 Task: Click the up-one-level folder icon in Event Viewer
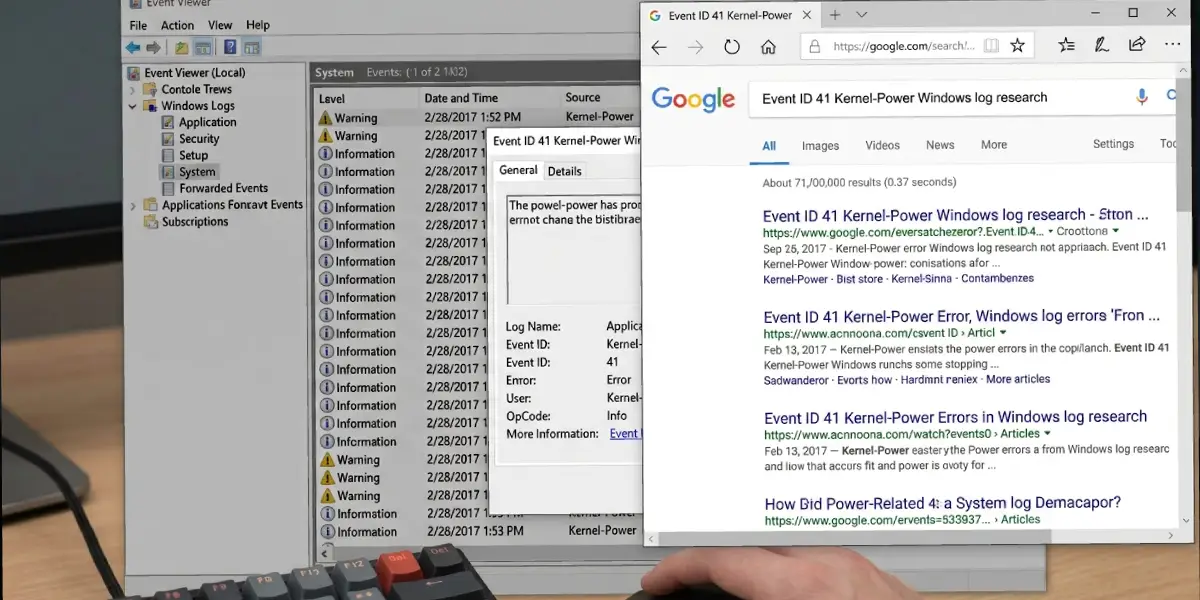pos(181,47)
